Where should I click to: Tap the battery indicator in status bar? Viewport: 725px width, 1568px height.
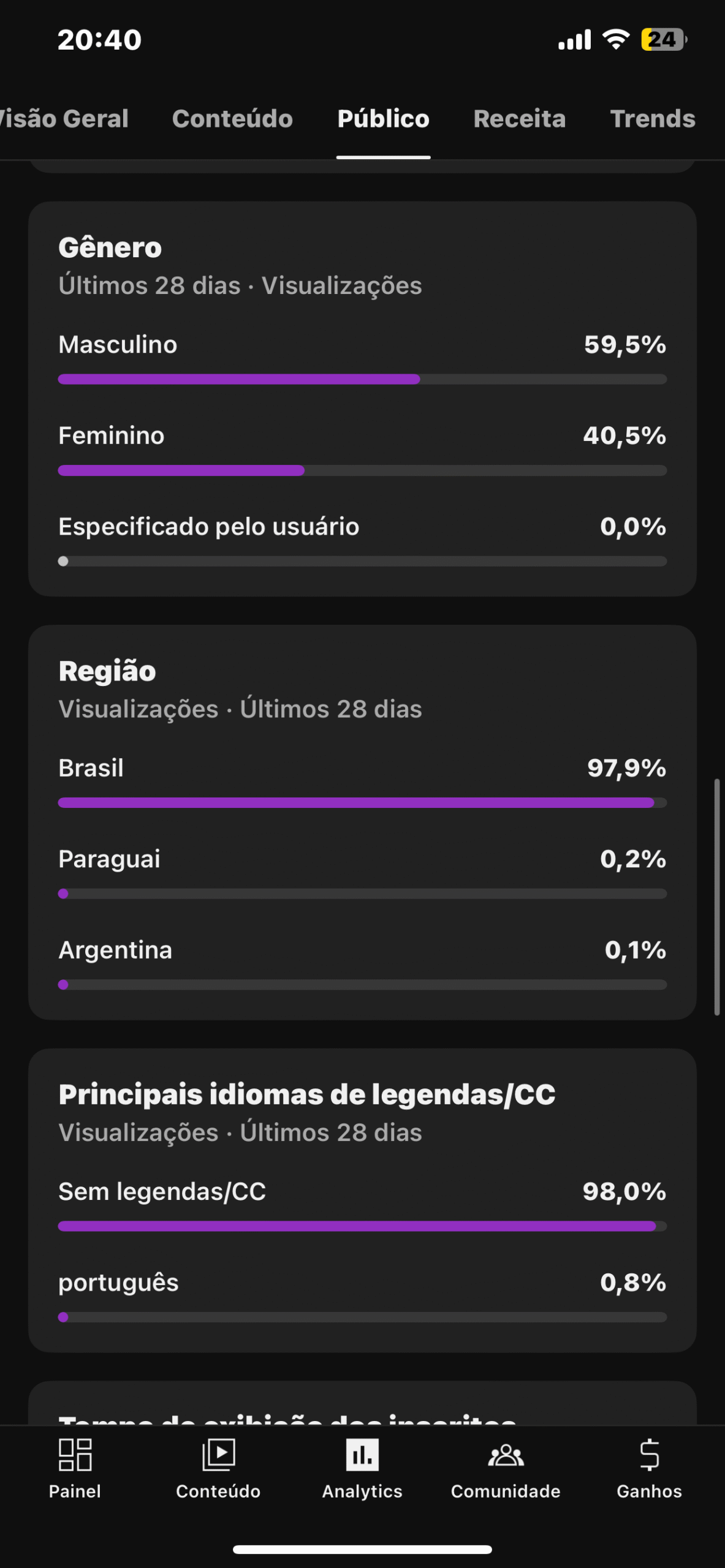coord(664,40)
